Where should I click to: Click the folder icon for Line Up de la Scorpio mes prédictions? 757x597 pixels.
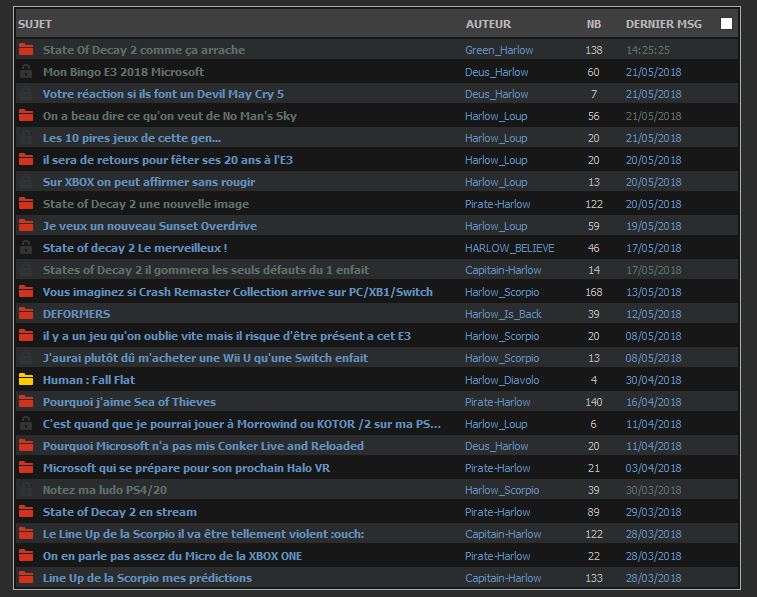(26, 578)
